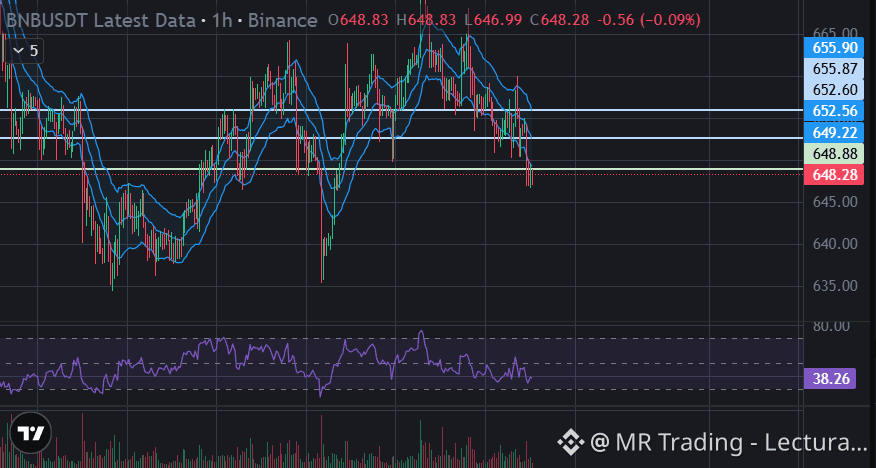Viewport: 876px width, 468px height.
Task: Select the 655.90 blue price label
Action: pos(834,48)
